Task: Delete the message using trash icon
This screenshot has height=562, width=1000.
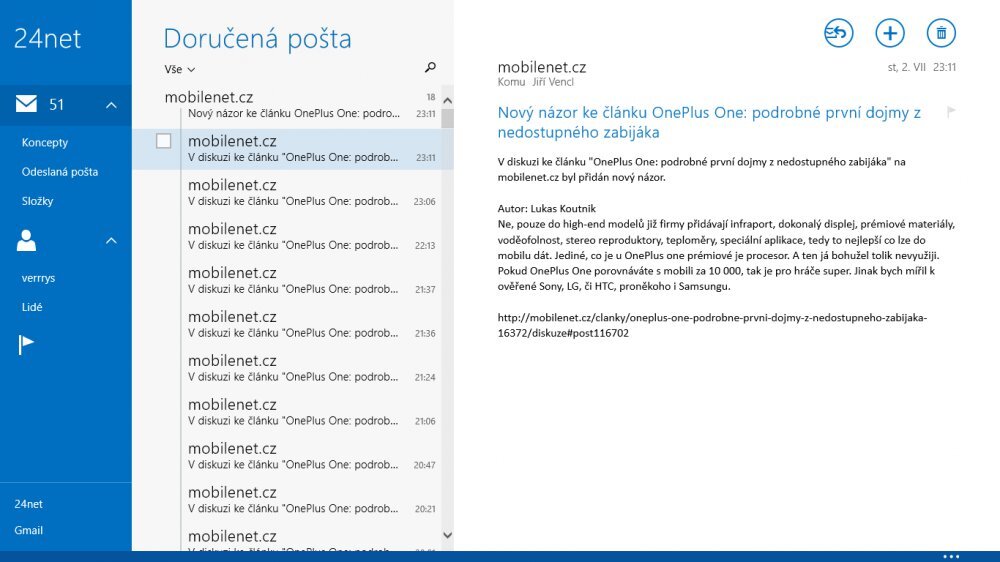Action: pos(941,33)
